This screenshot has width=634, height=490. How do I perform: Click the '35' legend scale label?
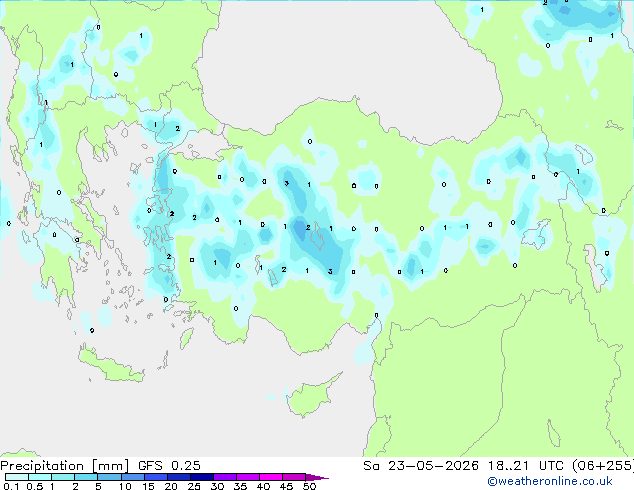click(x=240, y=486)
